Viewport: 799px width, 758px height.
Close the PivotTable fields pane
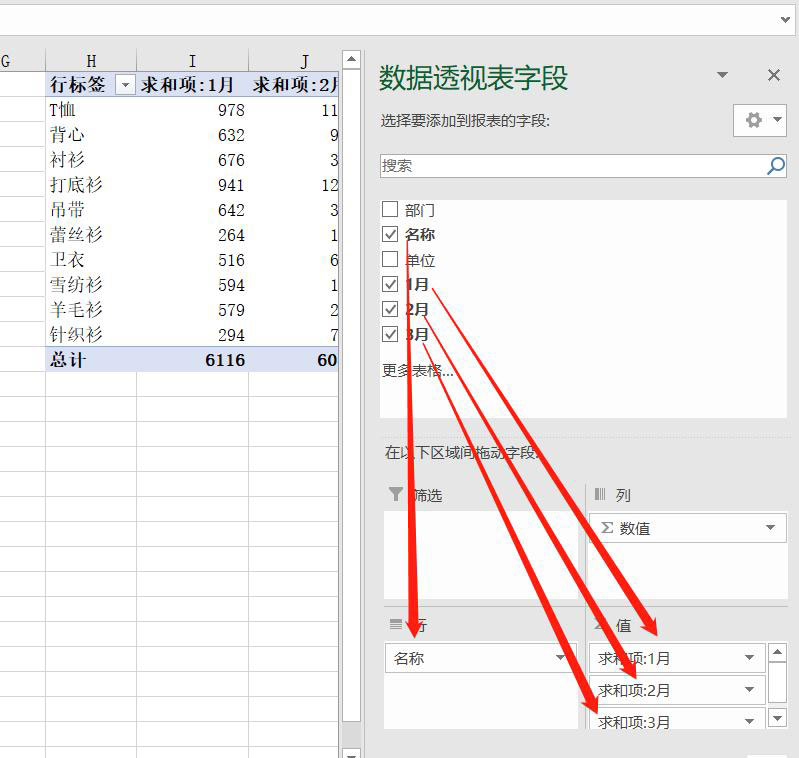point(773,76)
